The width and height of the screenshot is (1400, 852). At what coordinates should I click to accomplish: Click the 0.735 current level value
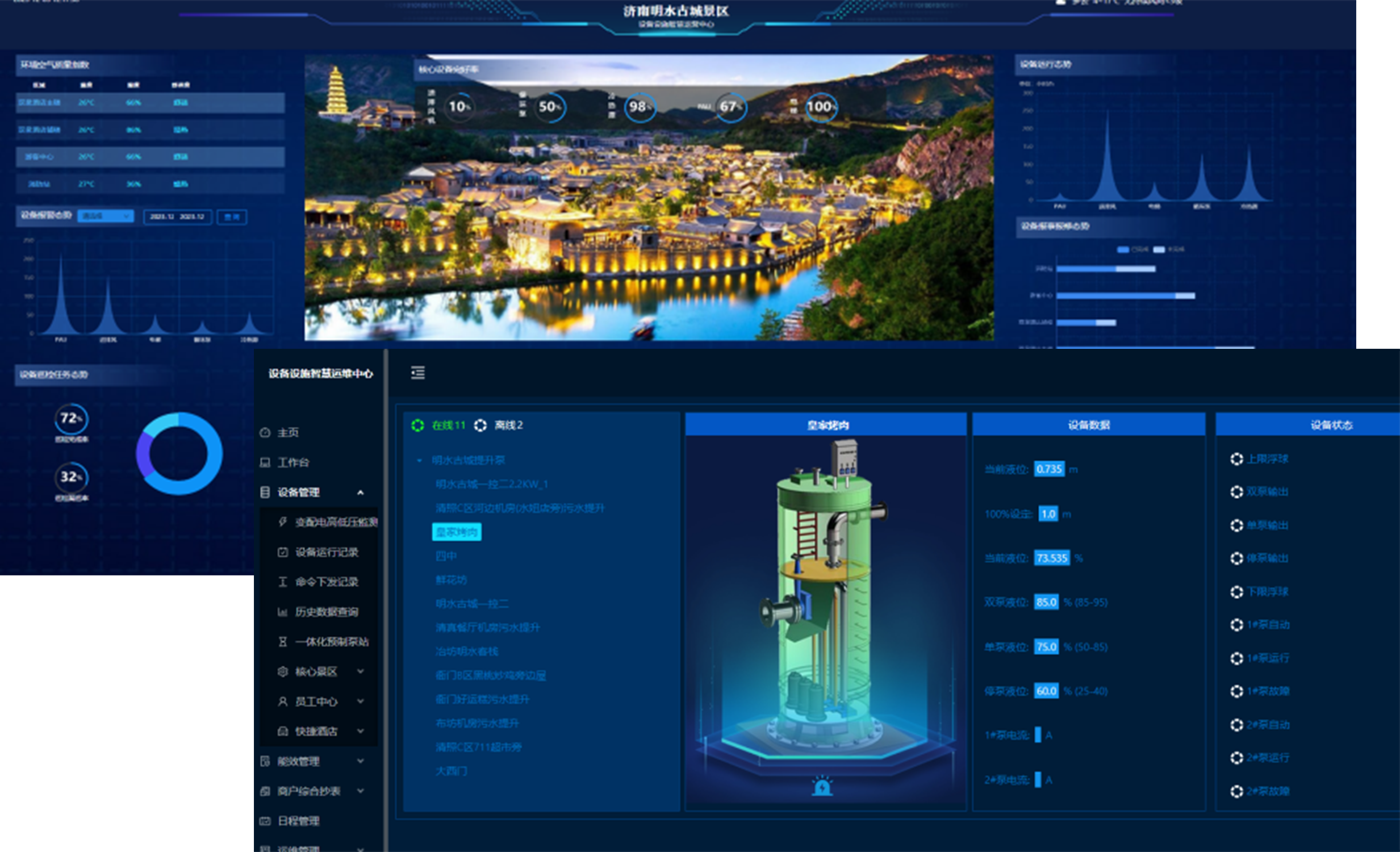(x=1049, y=469)
